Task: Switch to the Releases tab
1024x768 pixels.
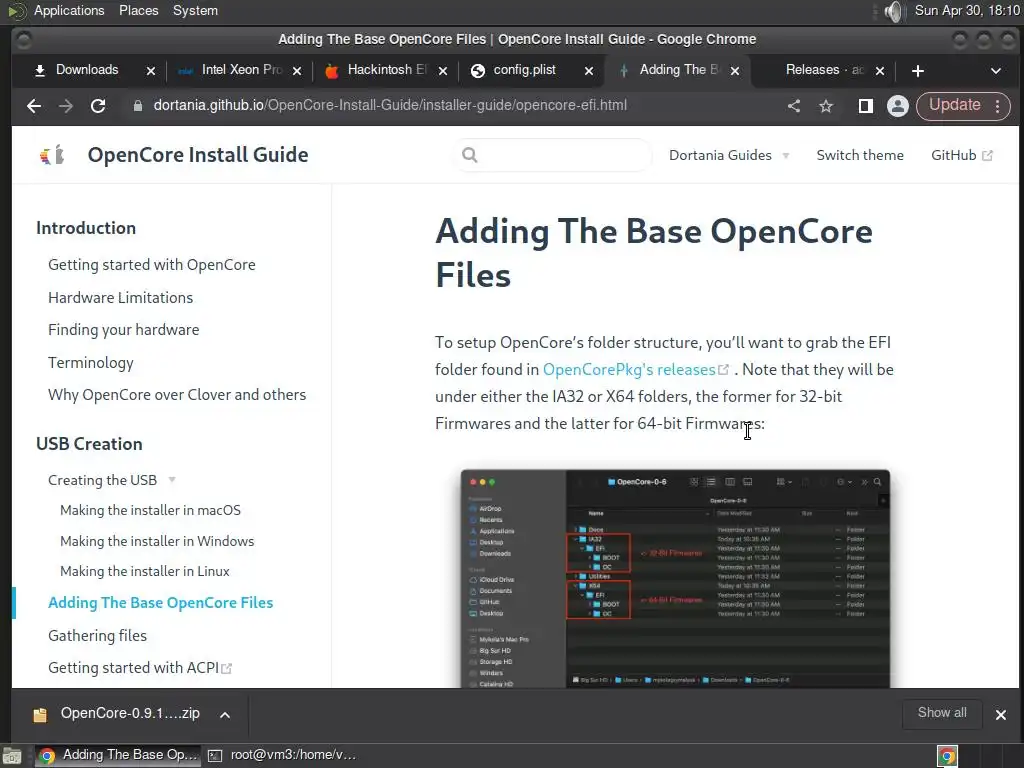Action: (824, 70)
